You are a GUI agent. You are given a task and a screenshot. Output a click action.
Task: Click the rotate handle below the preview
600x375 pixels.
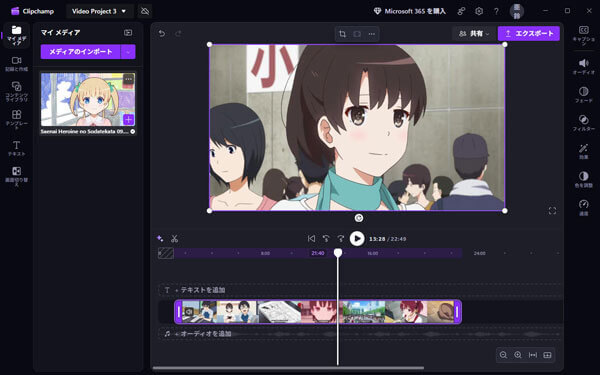point(359,218)
